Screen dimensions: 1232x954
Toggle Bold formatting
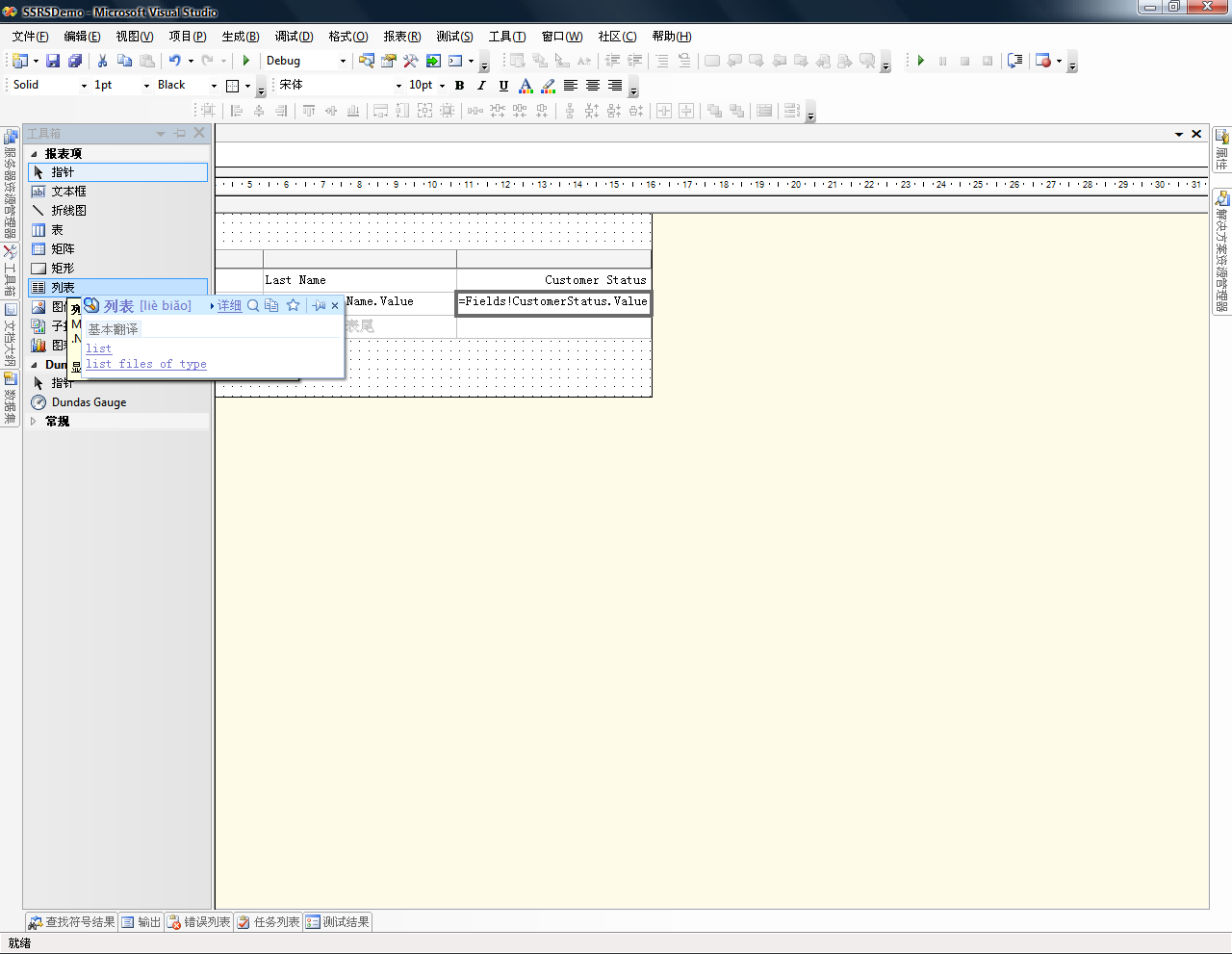460,86
